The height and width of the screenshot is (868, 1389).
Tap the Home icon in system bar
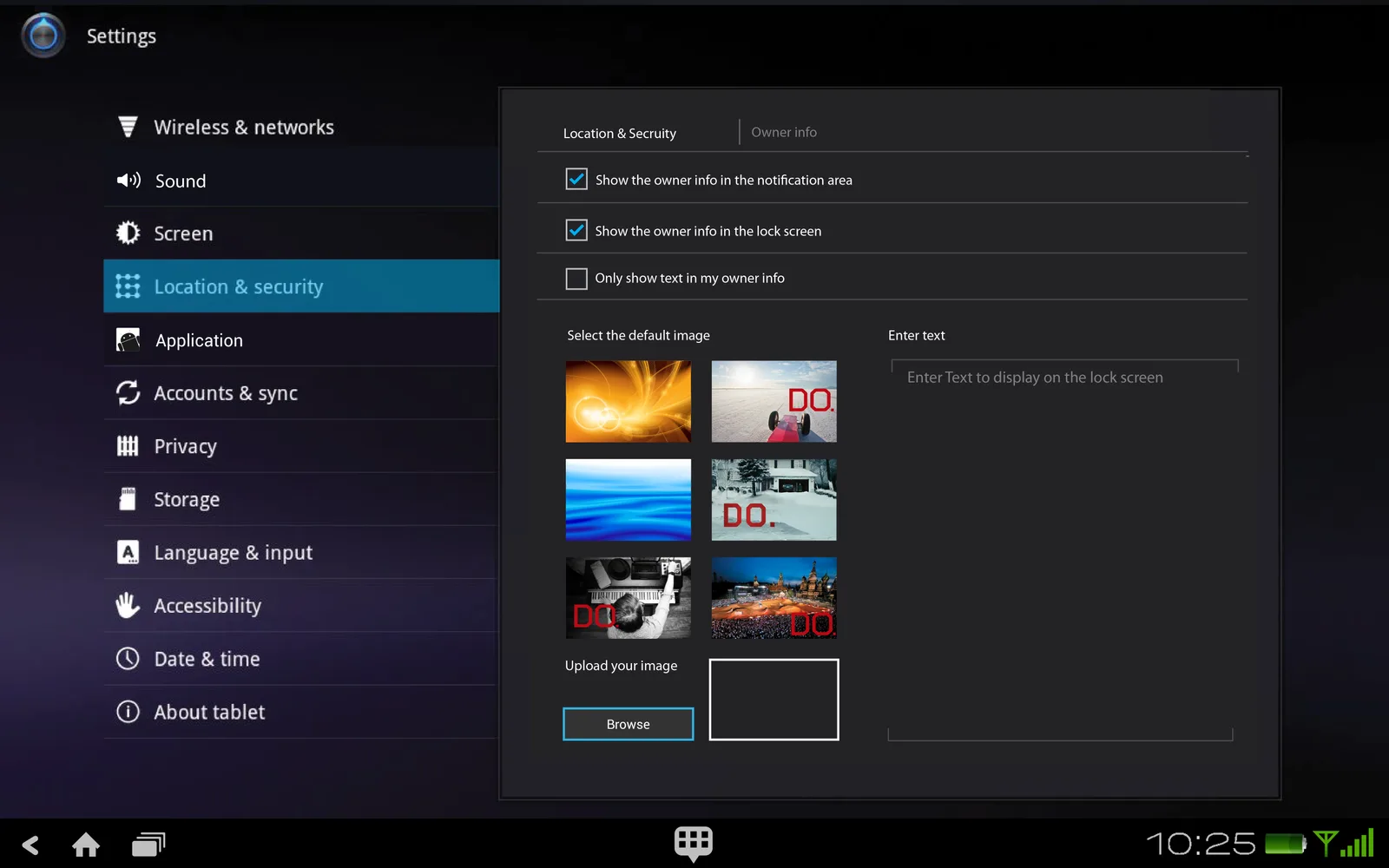tap(86, 844)
